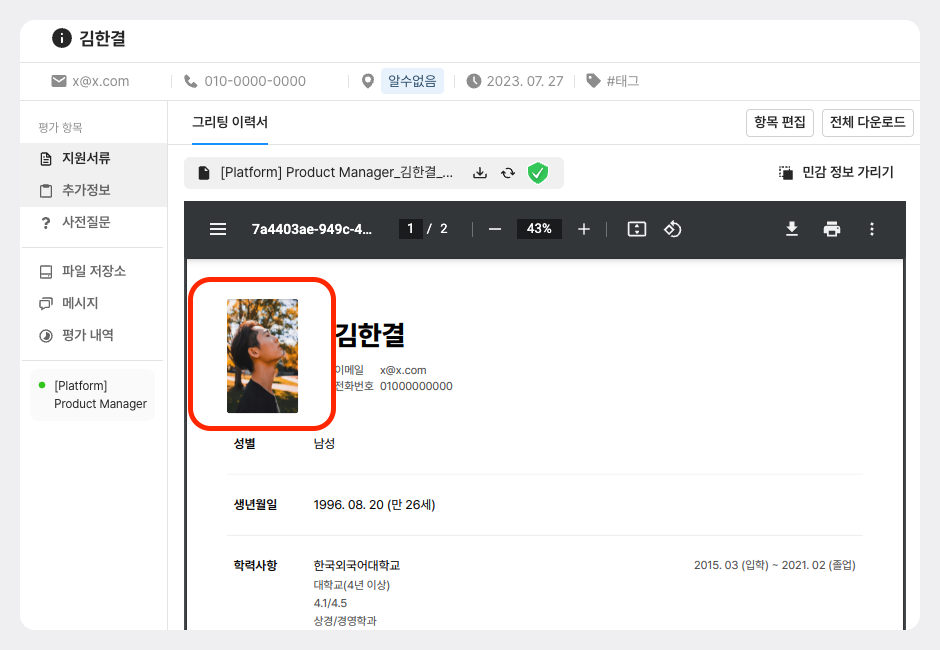Click the 2023. 07. 27 date
The width and height of the screenshot is (940, 650).
coord(525,81)
